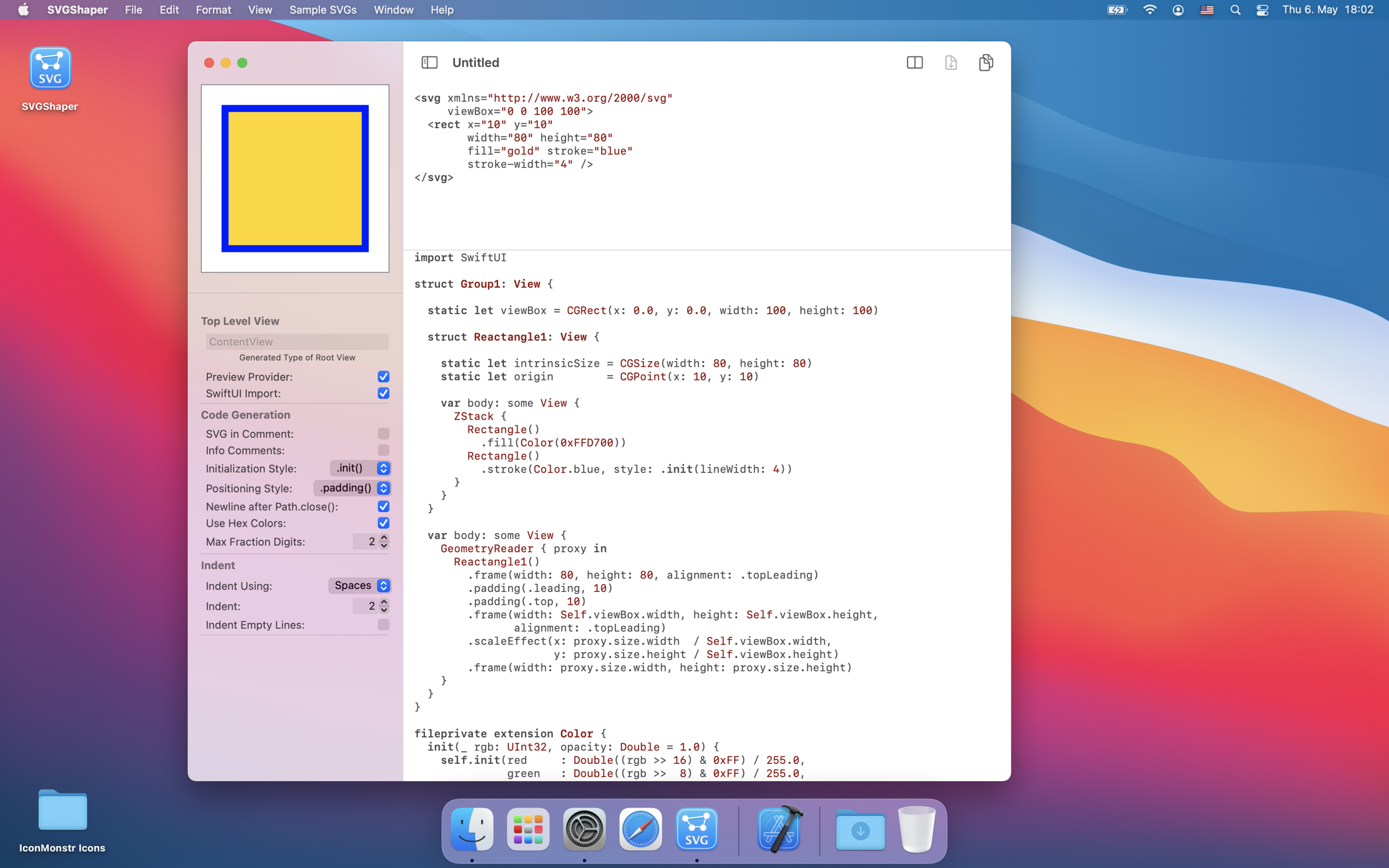Uncheck the Preview Provider checkbox

pyautogui.click(x=384, y=376)
